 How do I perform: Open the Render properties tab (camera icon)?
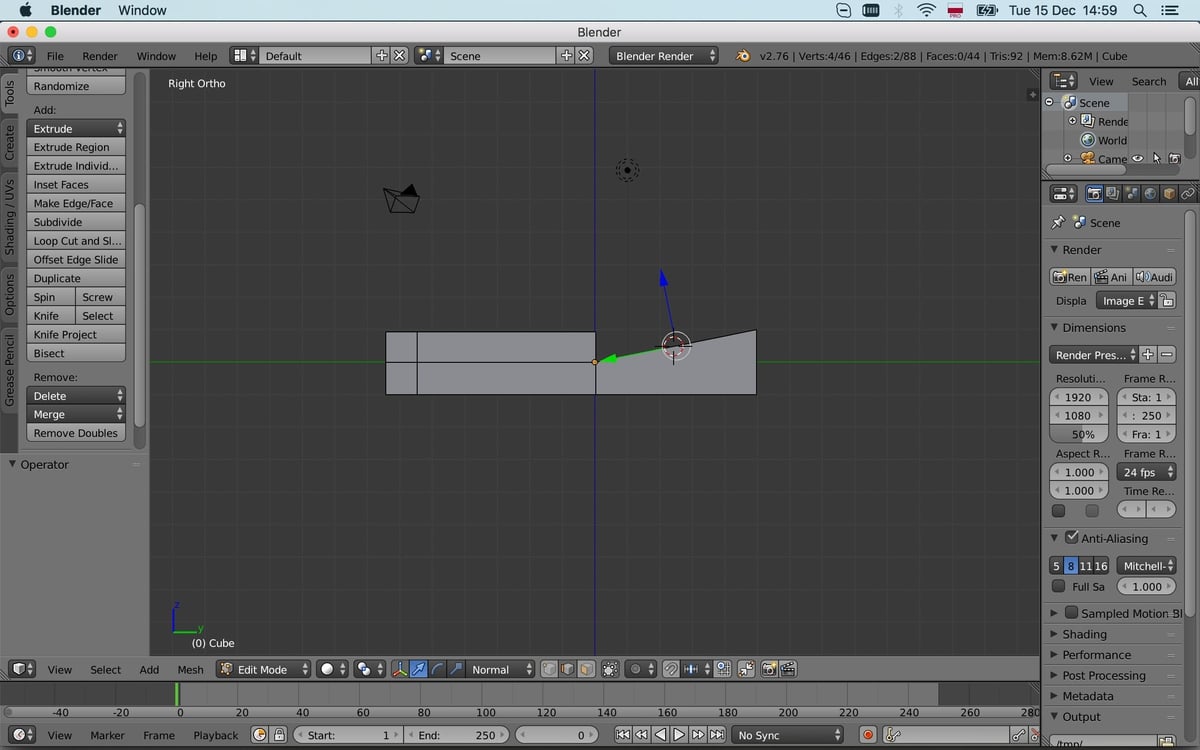[x=1095, y=193]
